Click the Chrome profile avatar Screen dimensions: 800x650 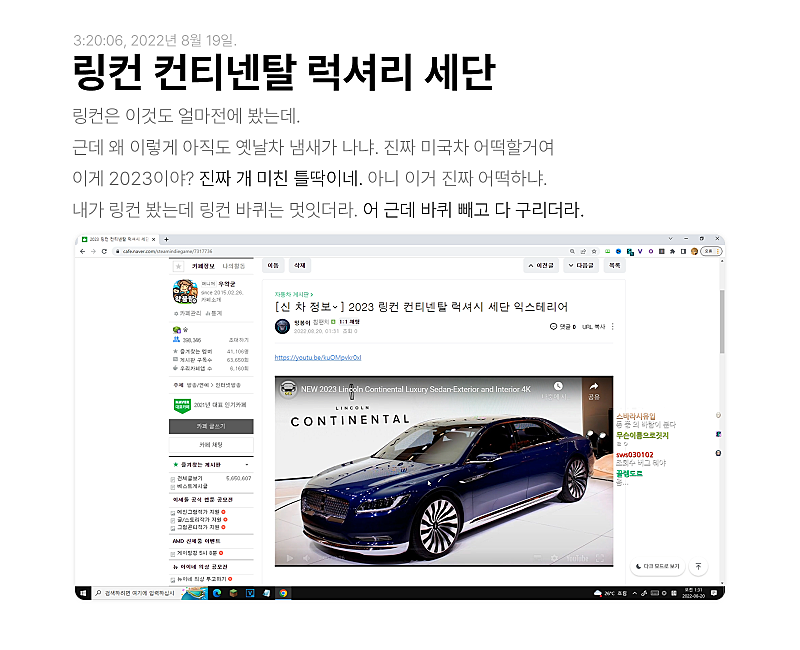[x=694, y=252]
